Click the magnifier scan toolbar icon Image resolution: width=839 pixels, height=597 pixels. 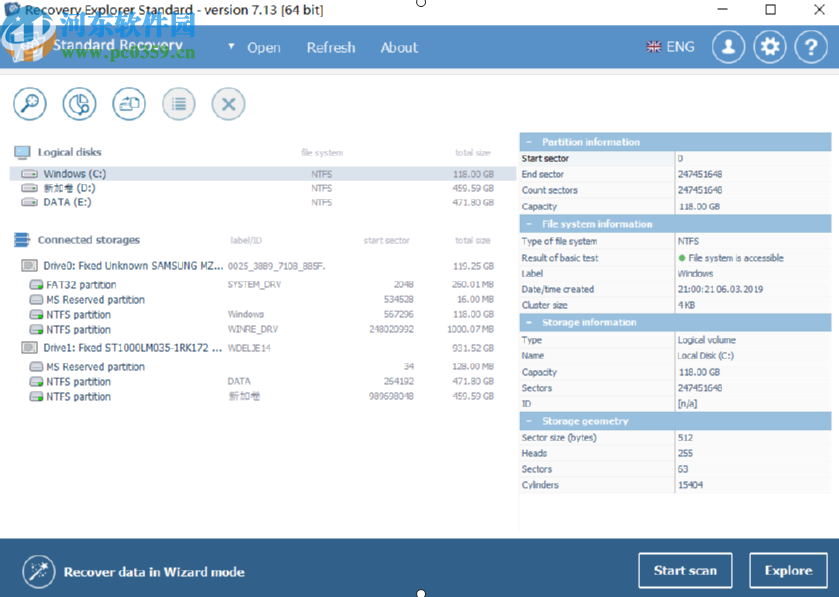pyautogui.click(x=30, y=103)
